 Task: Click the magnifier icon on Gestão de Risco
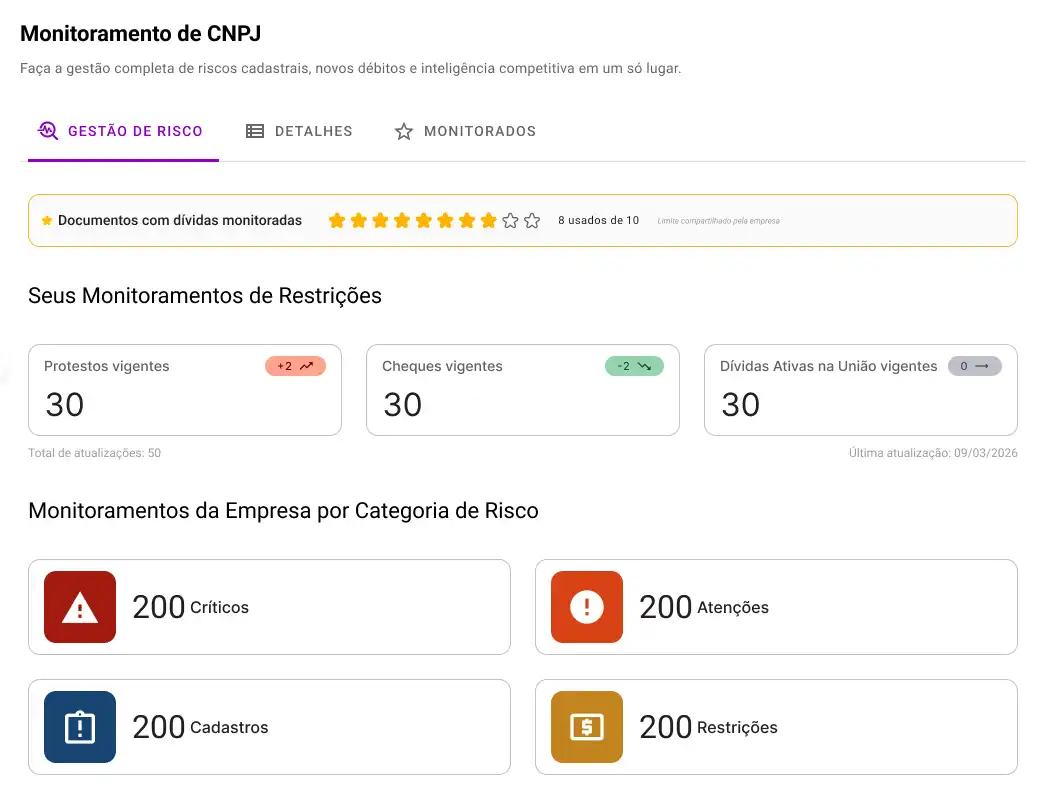[x=47, y=130]
